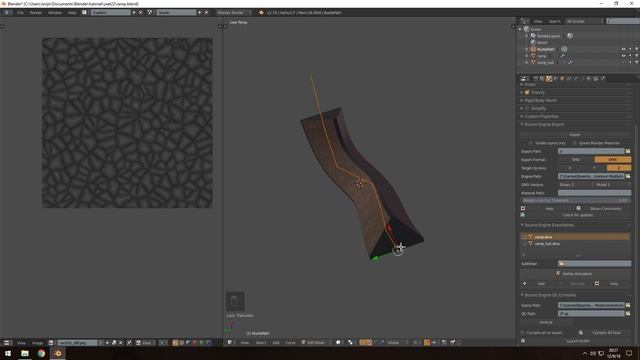Toggle visibility eye for ramp object
The image size is (640, 360).
(623, 56)
